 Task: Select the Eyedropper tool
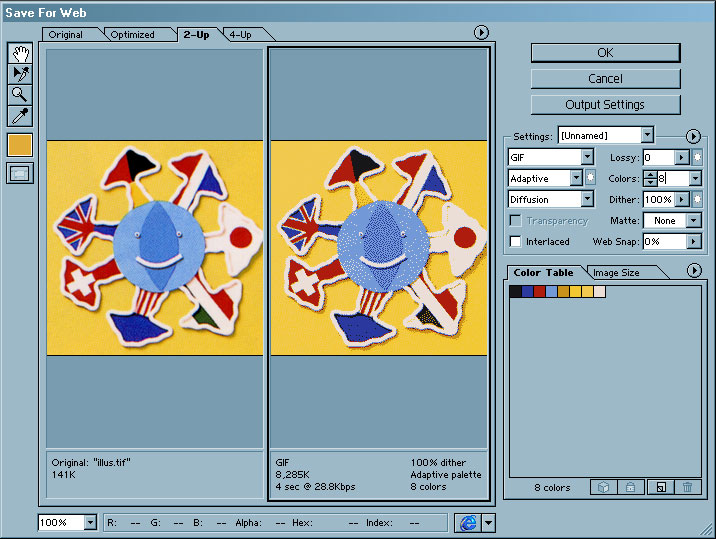pyautogui.click(x=20, y=116)
